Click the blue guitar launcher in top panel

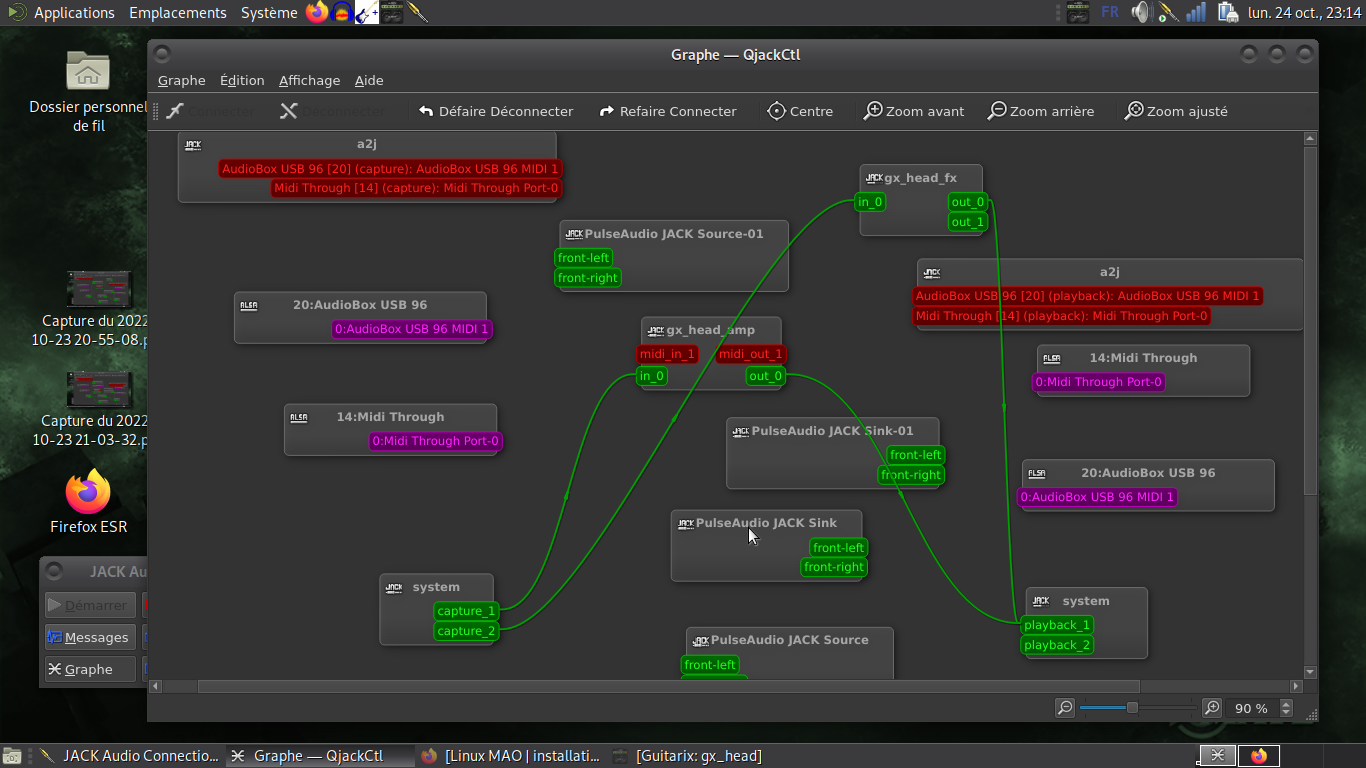[367, 13]
